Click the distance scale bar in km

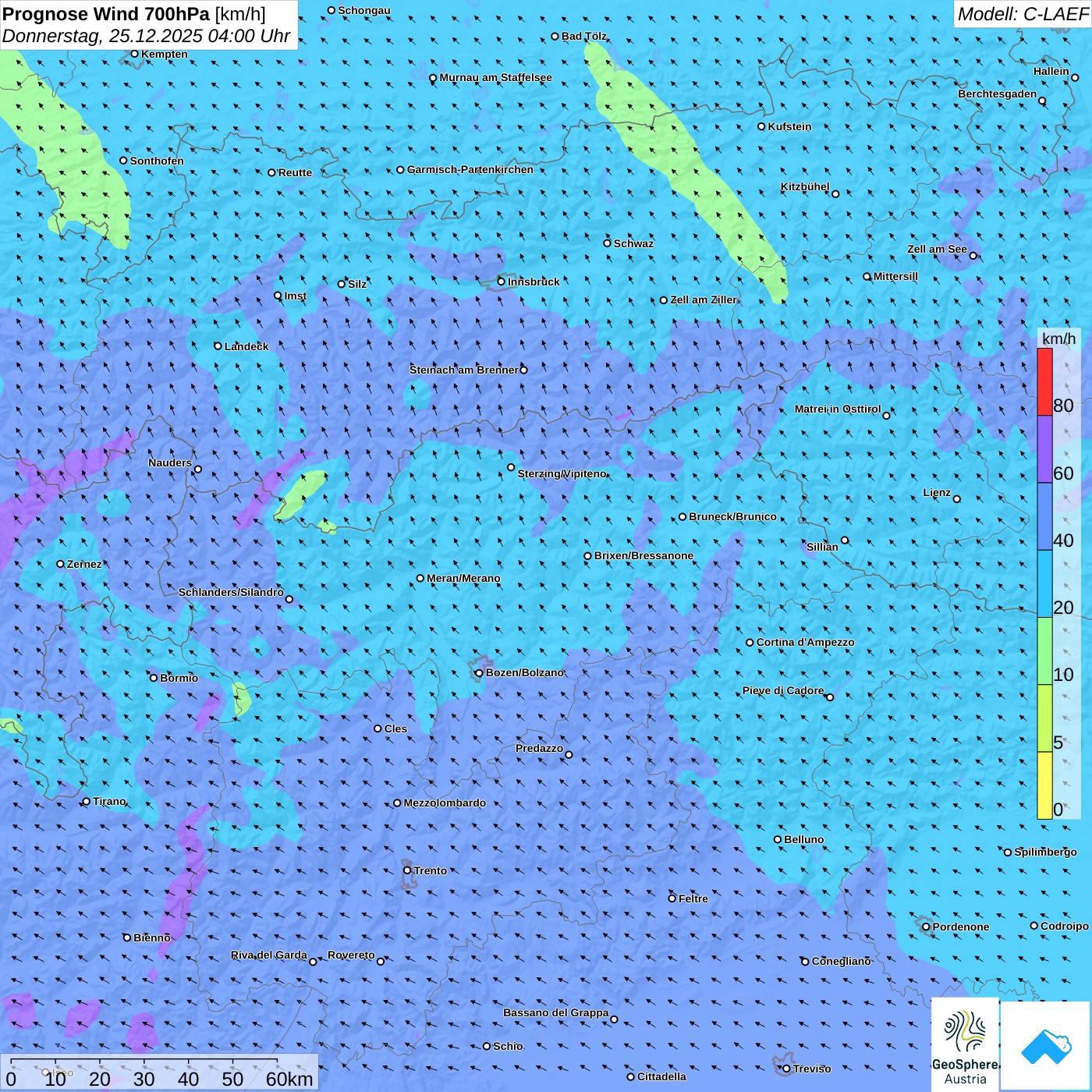click(160, 1072)
